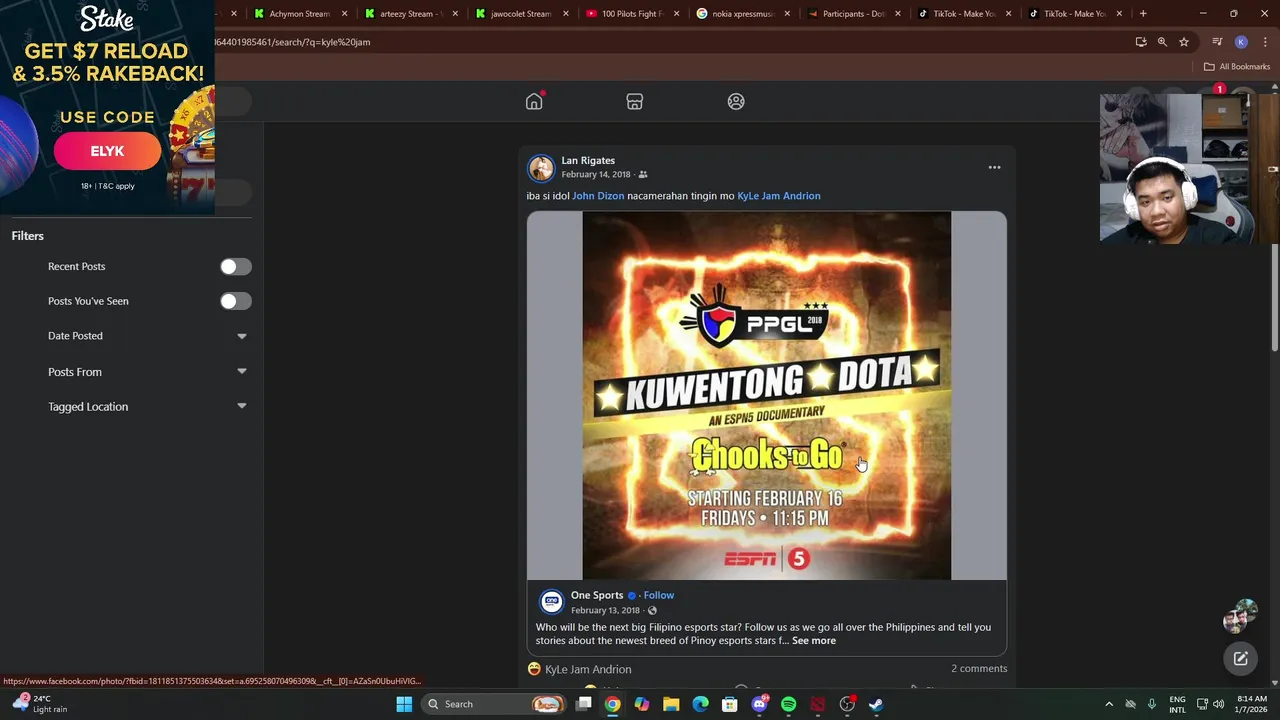1280x720 pixels.
Task: Click the floating compose new message icon
Action: 1240,658
